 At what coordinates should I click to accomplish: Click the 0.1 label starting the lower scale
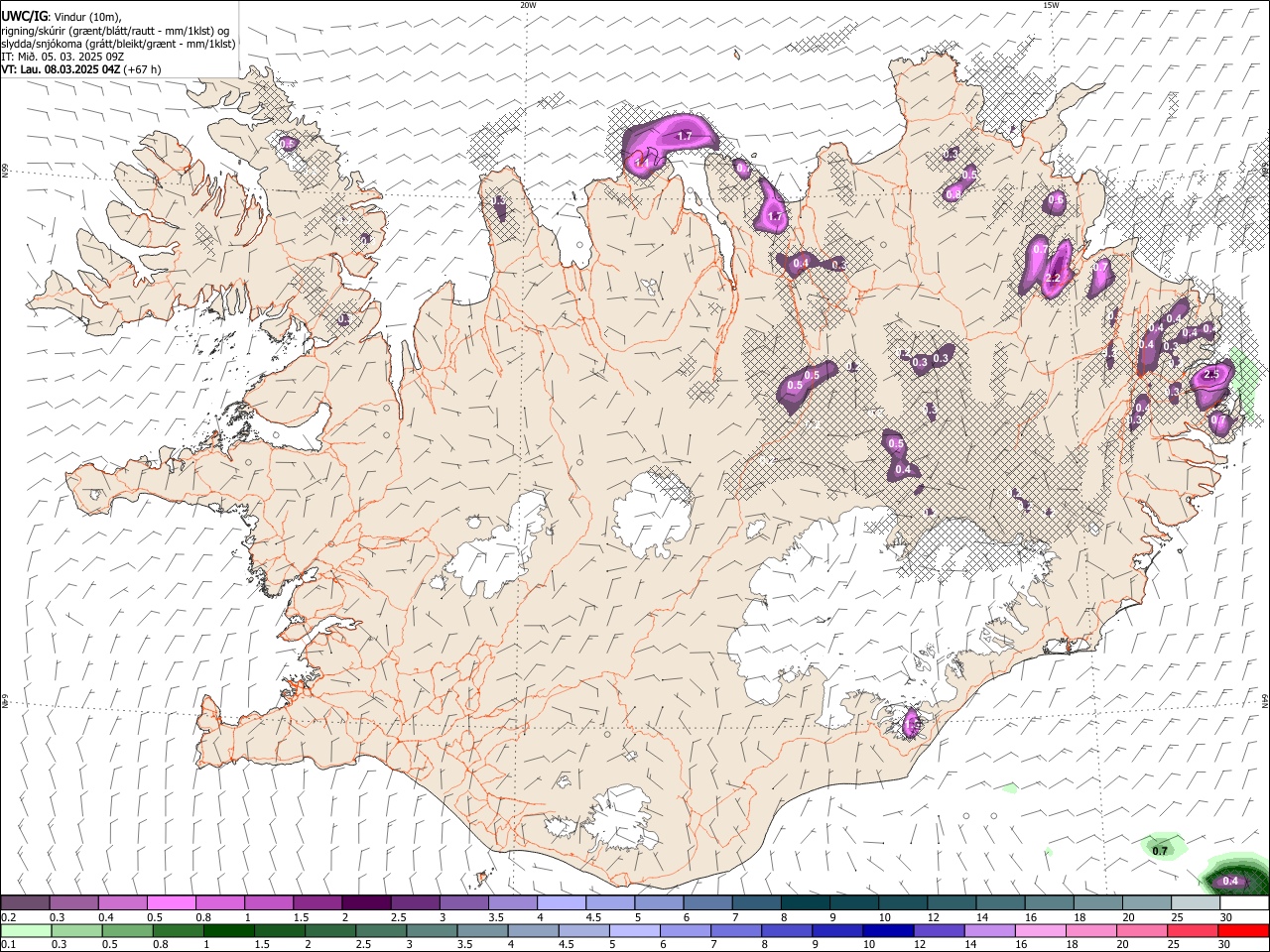(x=8, y=945)
